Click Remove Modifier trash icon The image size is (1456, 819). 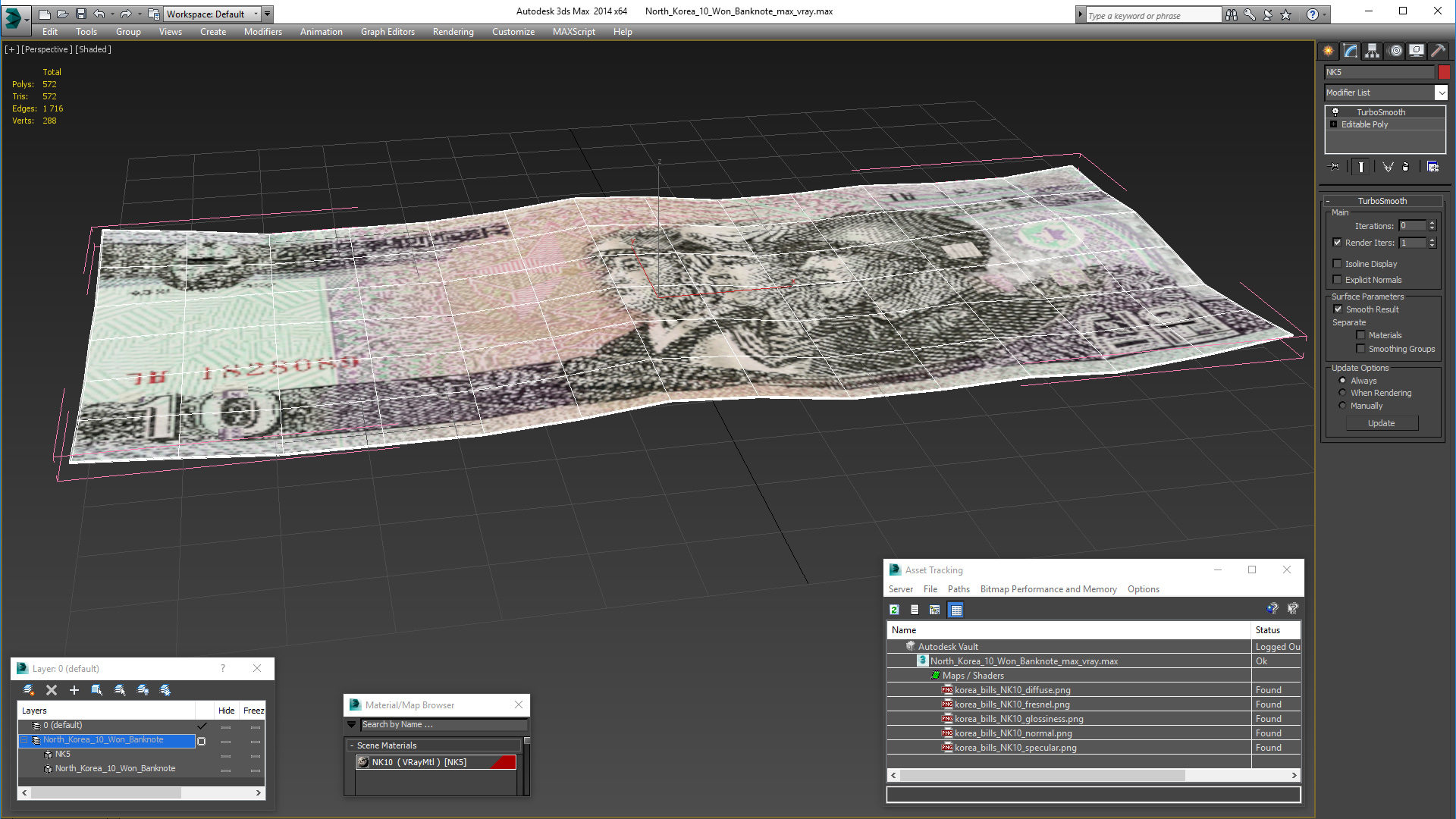point(1406,167)
